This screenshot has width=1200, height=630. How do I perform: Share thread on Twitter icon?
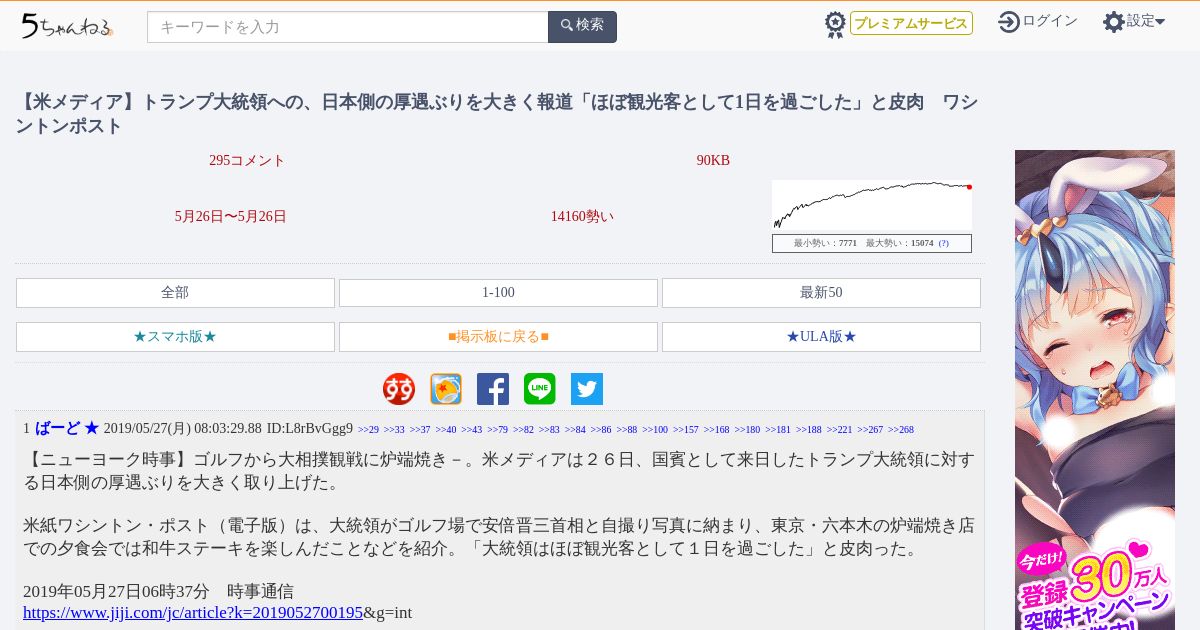pyautogui.click(x=587, y=389)
